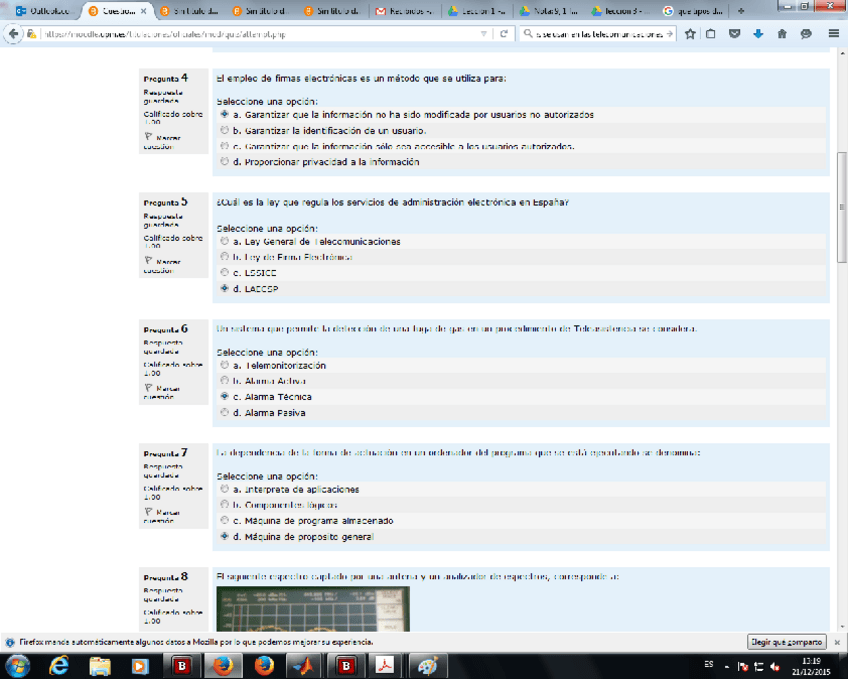Click the 'Elegir qué comparto' button
Image resolution: width=848 pixels, height=679 pixels.
pyautogui.click(x=787, y=642)
